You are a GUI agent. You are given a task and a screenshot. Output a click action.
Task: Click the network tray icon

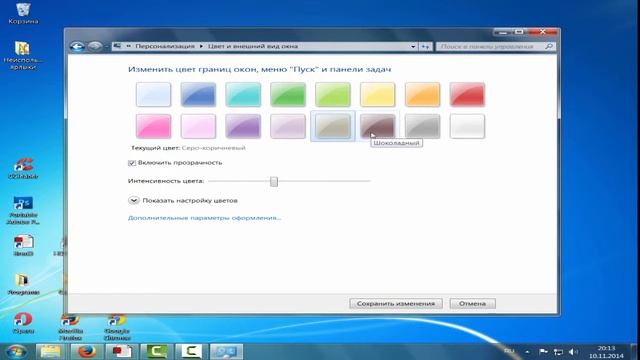click(558, 351)
